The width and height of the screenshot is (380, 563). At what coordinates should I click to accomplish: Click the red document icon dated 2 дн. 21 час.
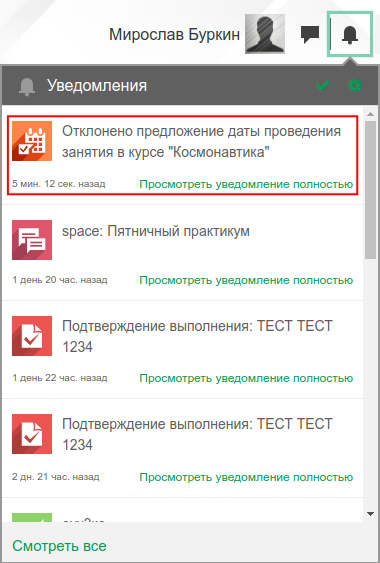coord(32,434)
